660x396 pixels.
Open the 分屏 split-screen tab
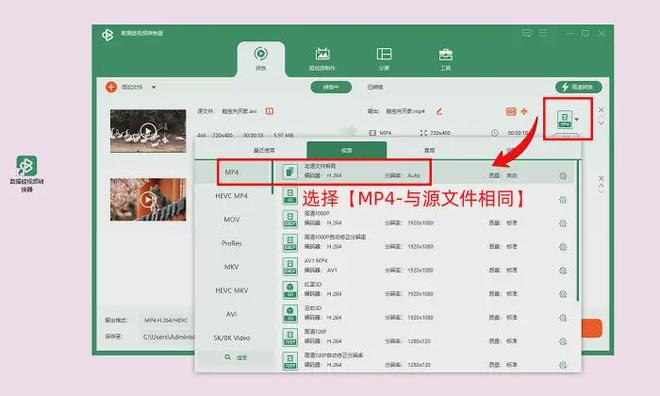[x=384, y=59]
